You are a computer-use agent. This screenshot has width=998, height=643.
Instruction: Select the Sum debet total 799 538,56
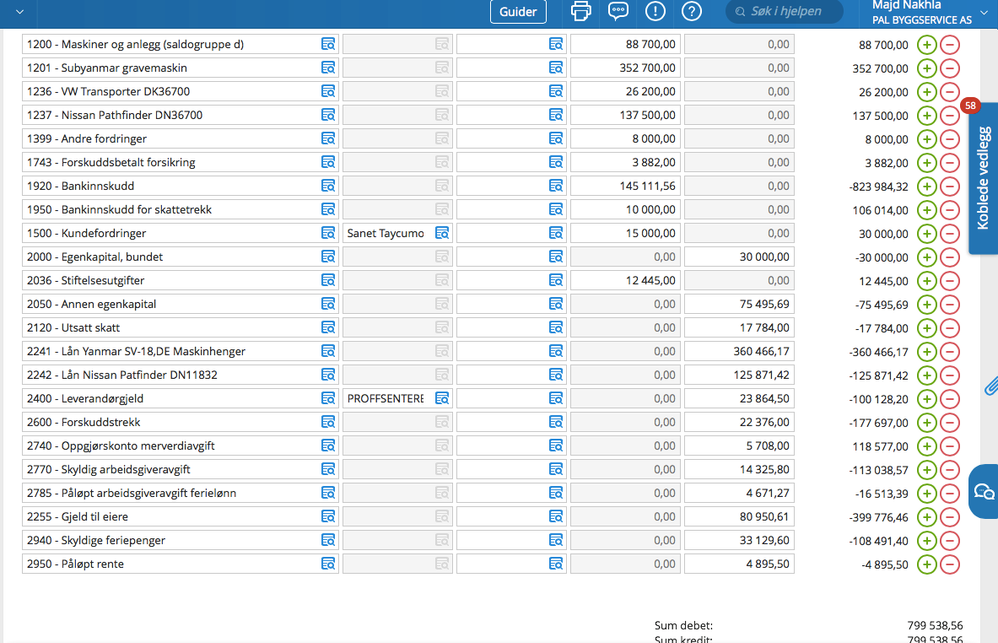pyautogui.click(x=935, y=626)
